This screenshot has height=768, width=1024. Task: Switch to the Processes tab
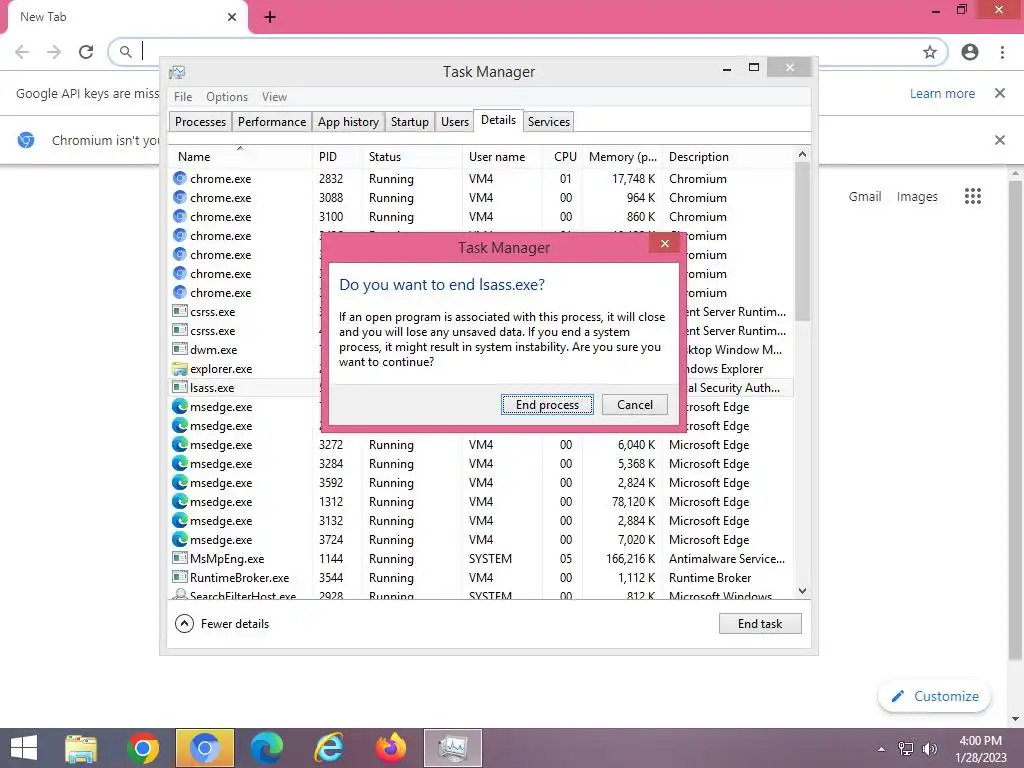pos(200,122)
